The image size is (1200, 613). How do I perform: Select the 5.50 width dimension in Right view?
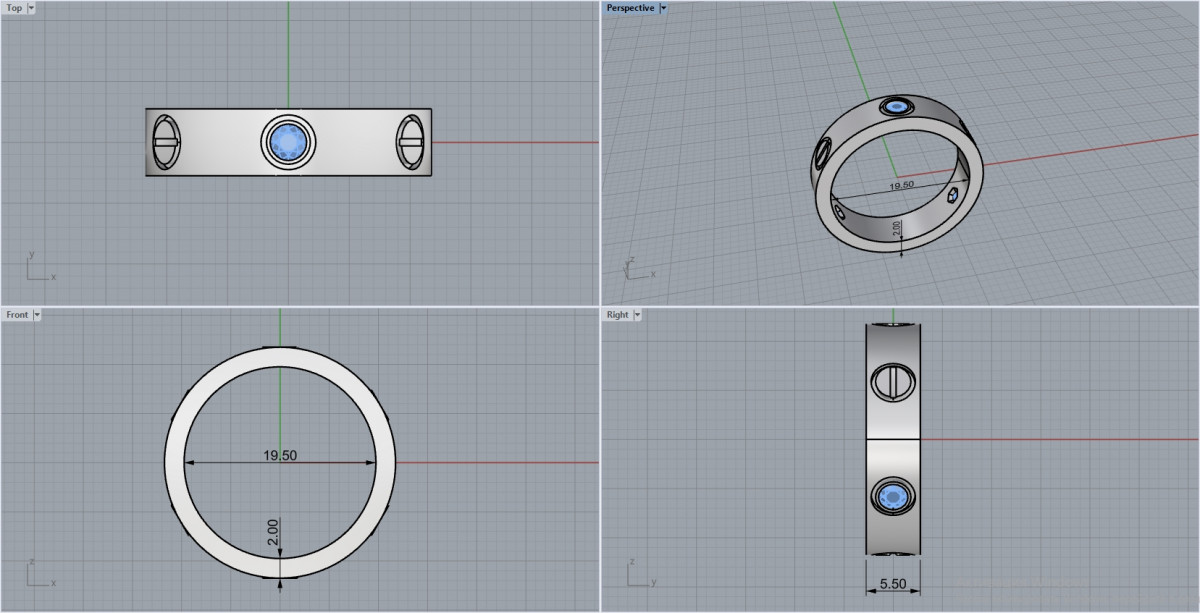[893, 582]
